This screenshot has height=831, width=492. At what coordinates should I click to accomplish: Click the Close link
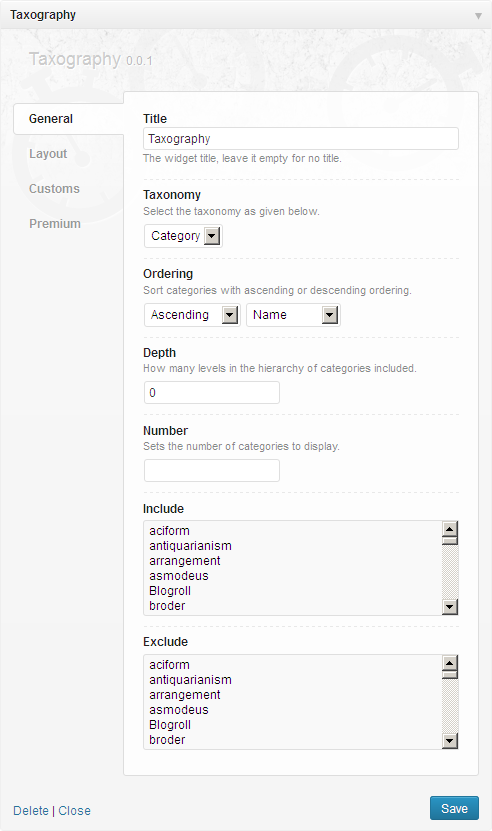pyautogui.click(x=74, y=810)
